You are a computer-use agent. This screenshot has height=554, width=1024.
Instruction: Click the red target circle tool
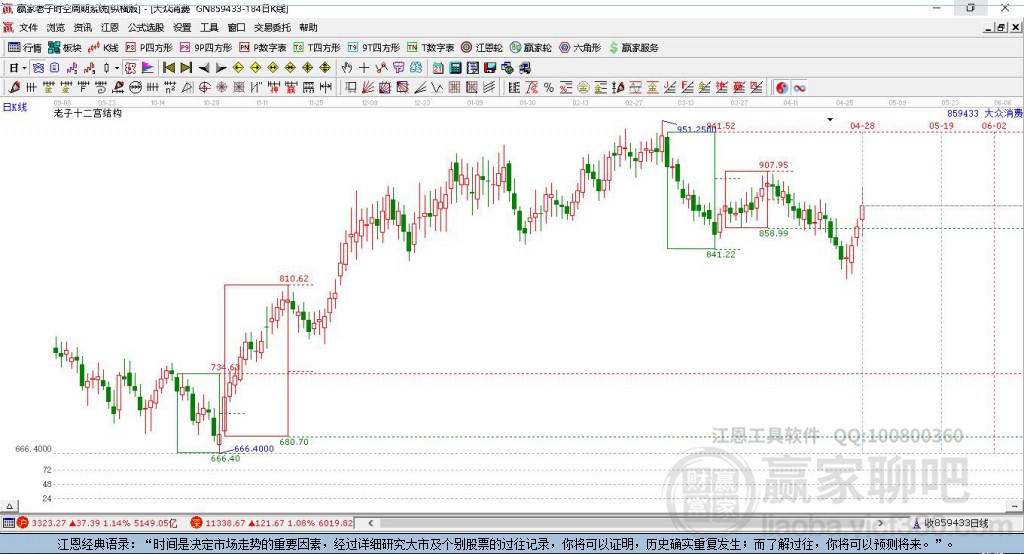[x=204, y=87]
